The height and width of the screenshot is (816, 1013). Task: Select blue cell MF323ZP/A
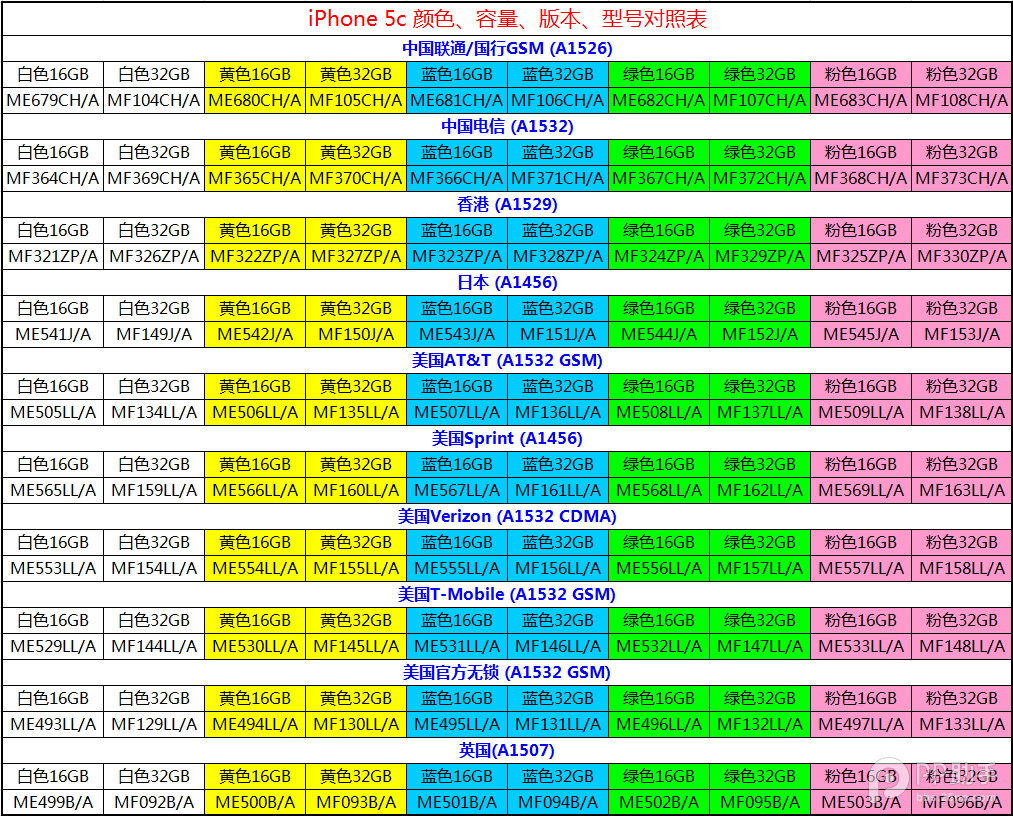point(457,256)
